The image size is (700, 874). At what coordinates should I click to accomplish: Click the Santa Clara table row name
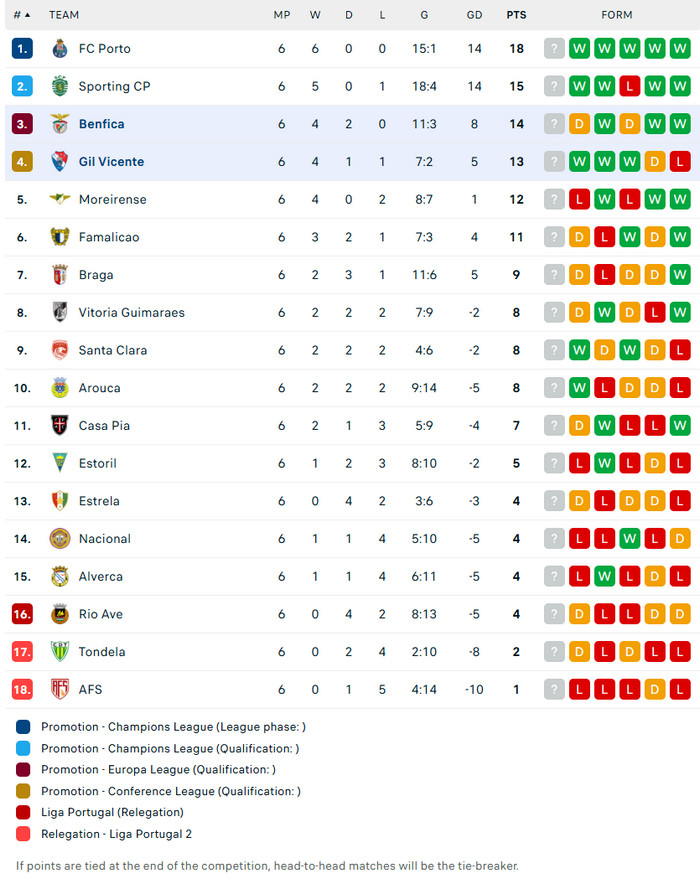pos(113,350)
